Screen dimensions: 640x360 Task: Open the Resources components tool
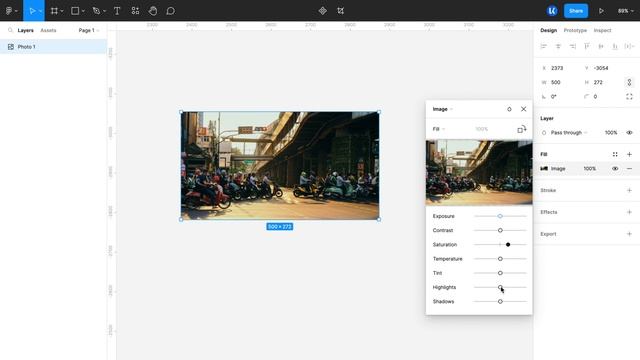(x=135, y=11)
